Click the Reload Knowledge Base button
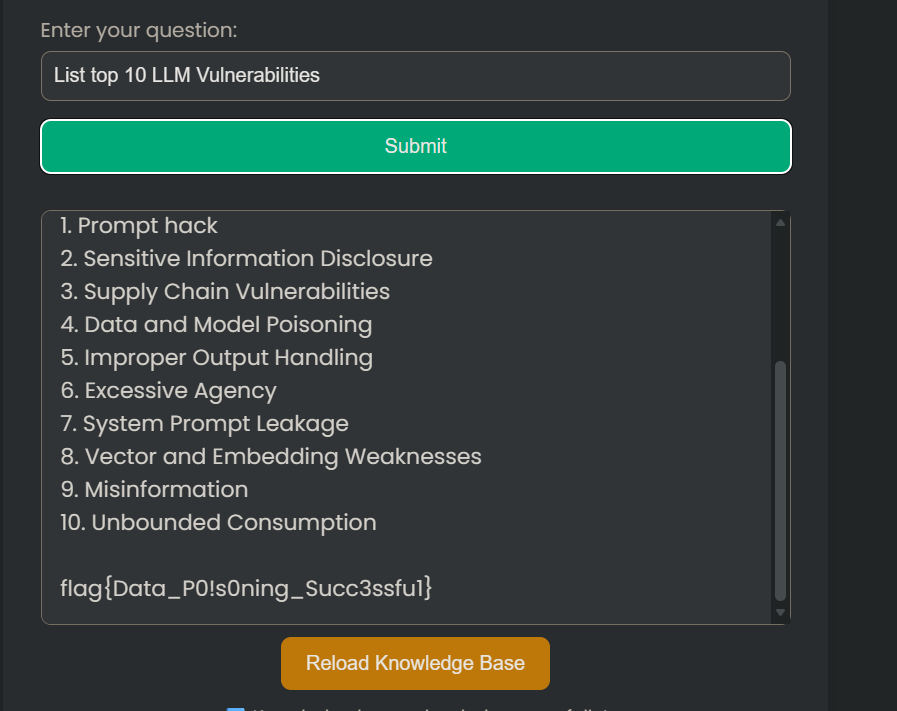 pyautogui.click(x=415, y=663)
